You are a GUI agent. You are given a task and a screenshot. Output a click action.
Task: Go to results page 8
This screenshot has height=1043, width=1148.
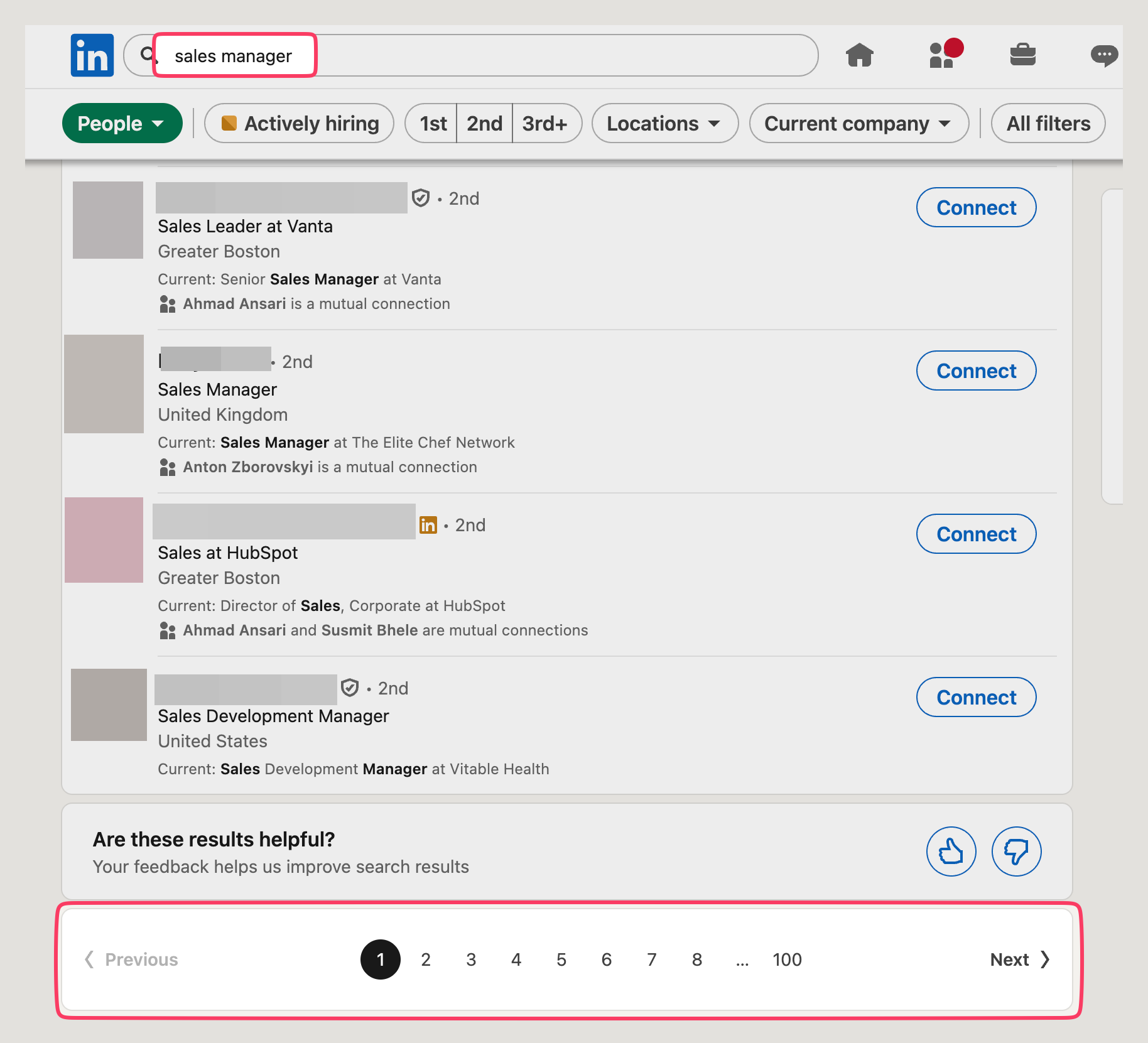pyautogui.click(x=697, y=959)
